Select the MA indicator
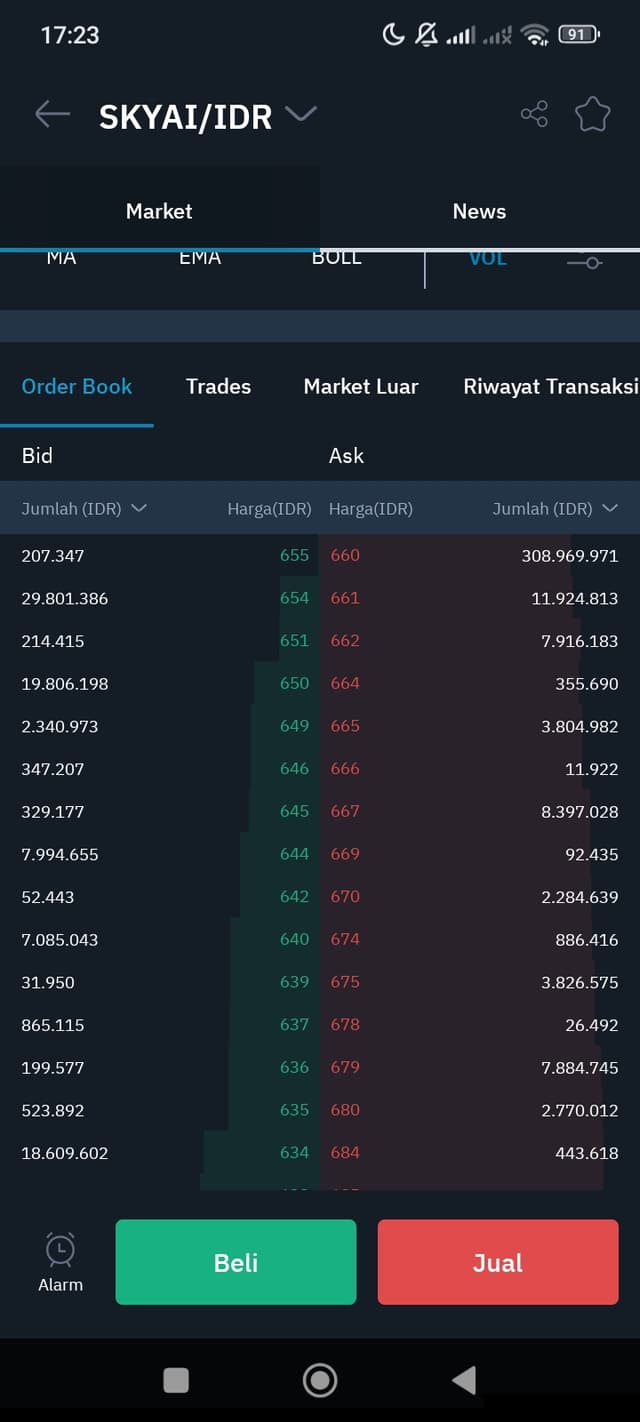The width and height of the screenshot is (640, 1422). [61, 258]
